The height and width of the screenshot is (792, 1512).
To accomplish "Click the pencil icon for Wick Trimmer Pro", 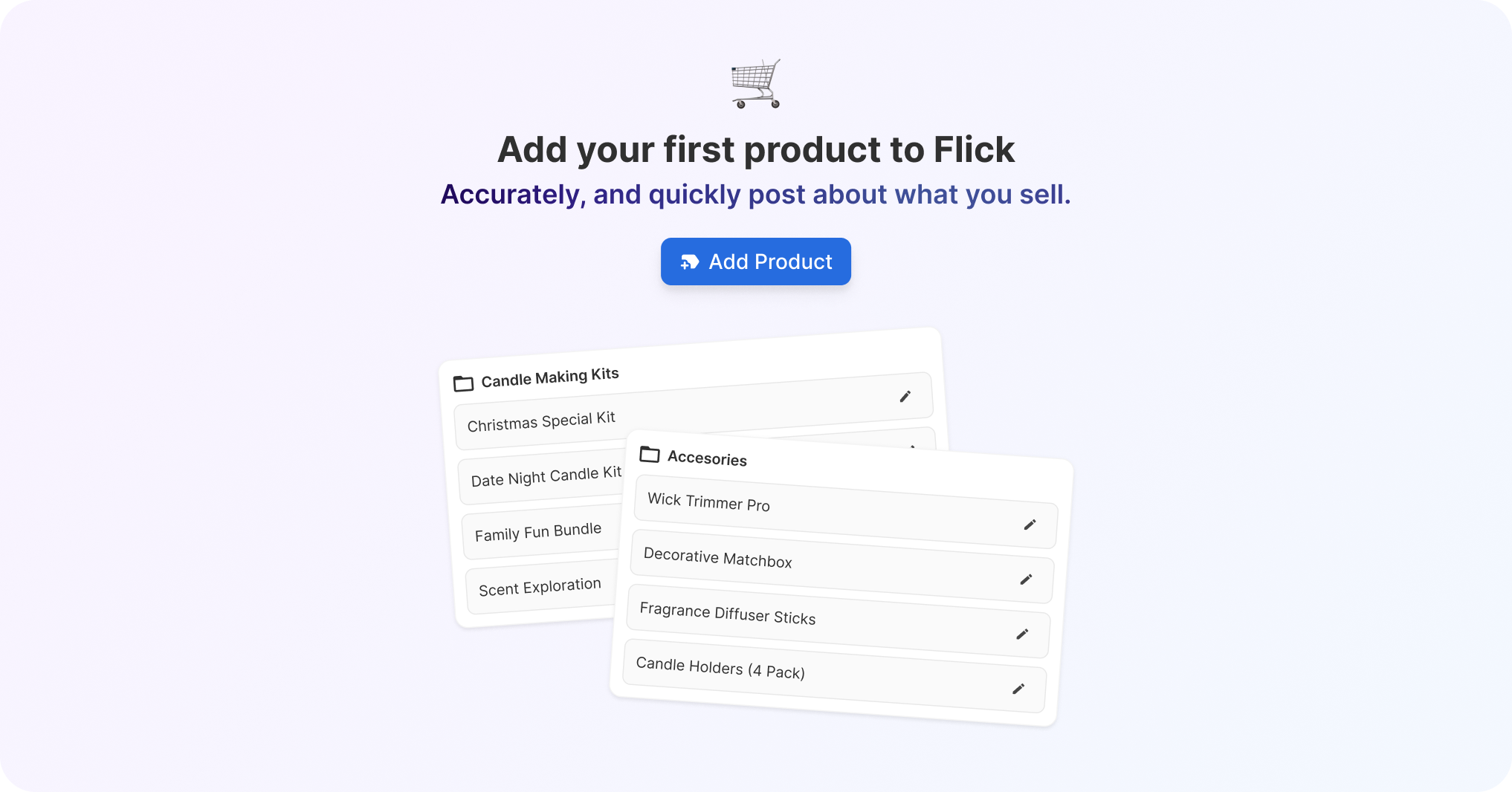I will click(x=1030, y=525).
